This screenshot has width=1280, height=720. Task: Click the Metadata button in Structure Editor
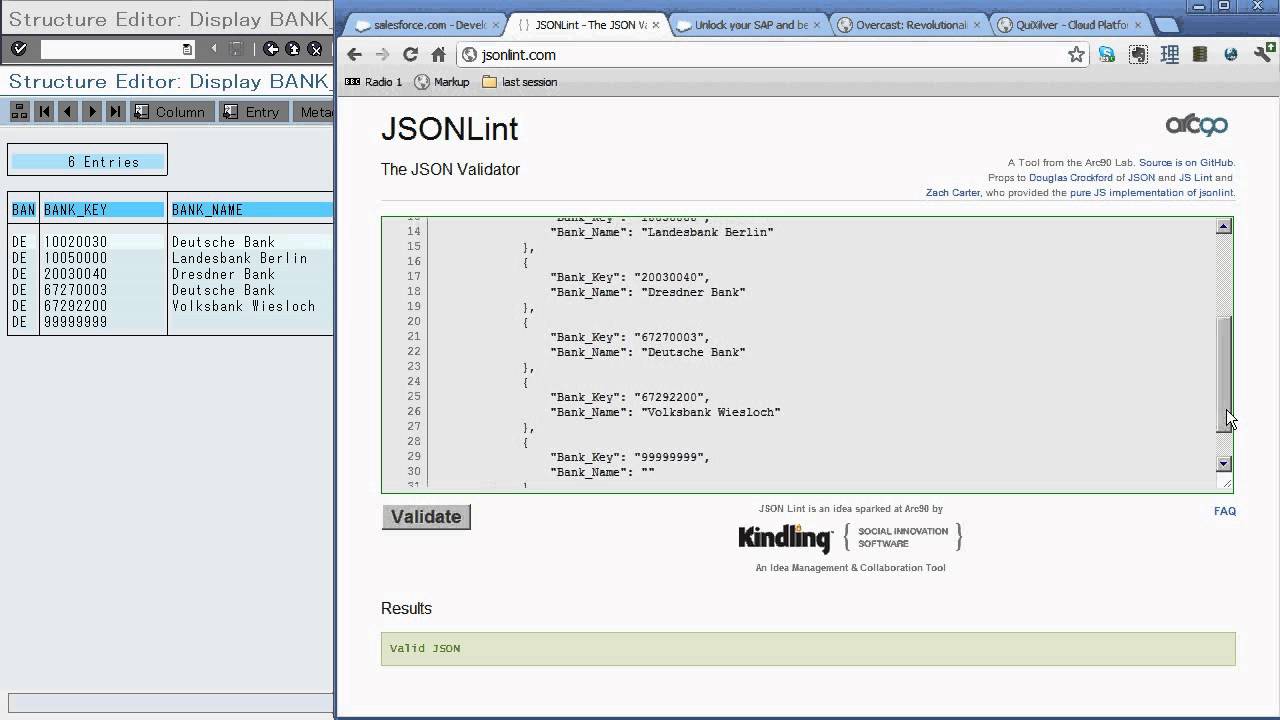coord(314,112)
